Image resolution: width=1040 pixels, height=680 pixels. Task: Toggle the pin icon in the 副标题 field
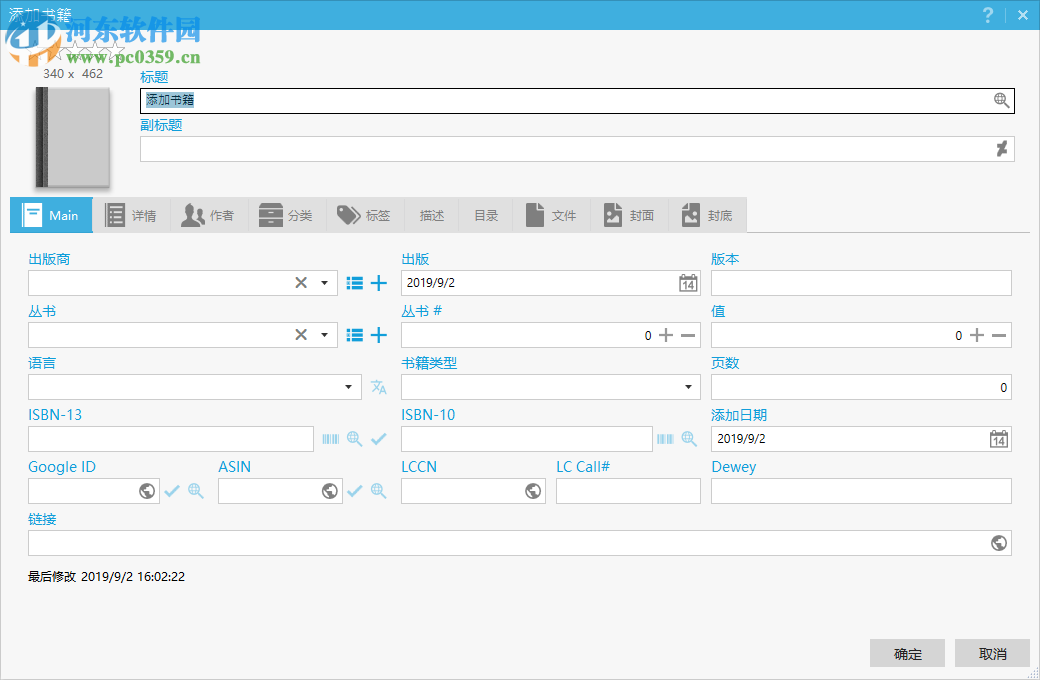[x=1003, y=148]
